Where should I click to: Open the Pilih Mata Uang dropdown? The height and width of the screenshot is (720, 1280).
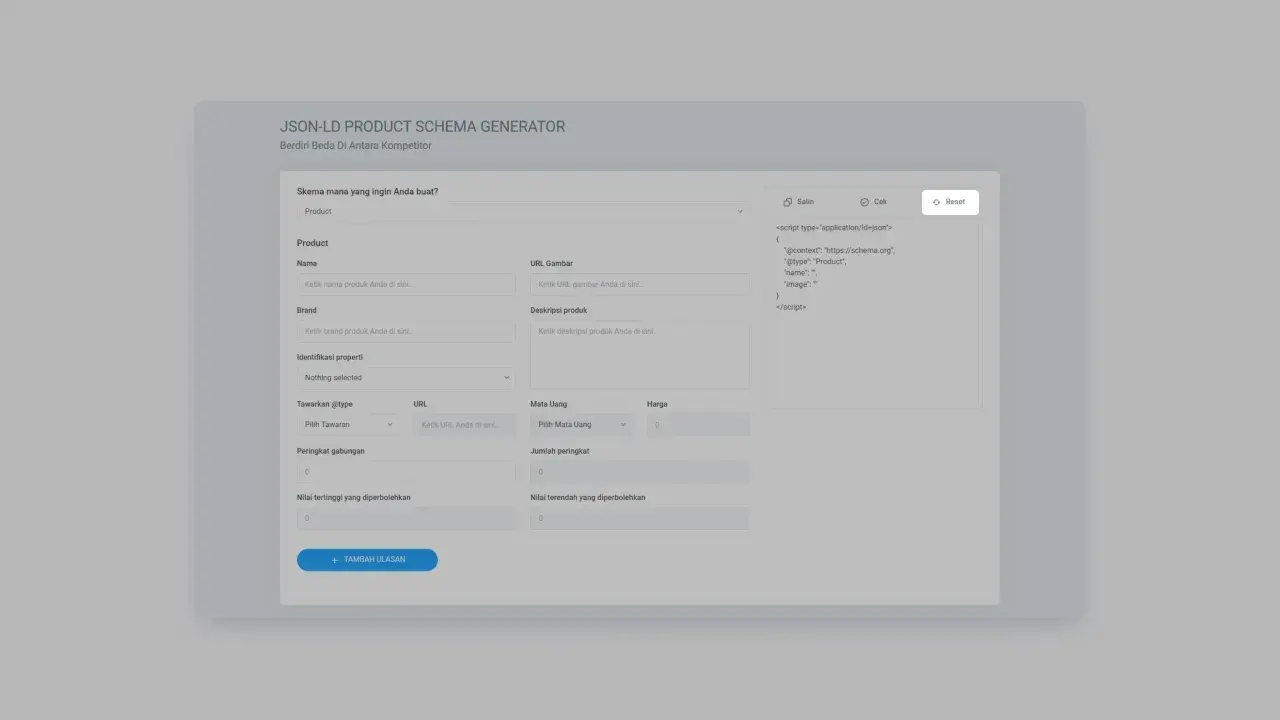(581, 425)
